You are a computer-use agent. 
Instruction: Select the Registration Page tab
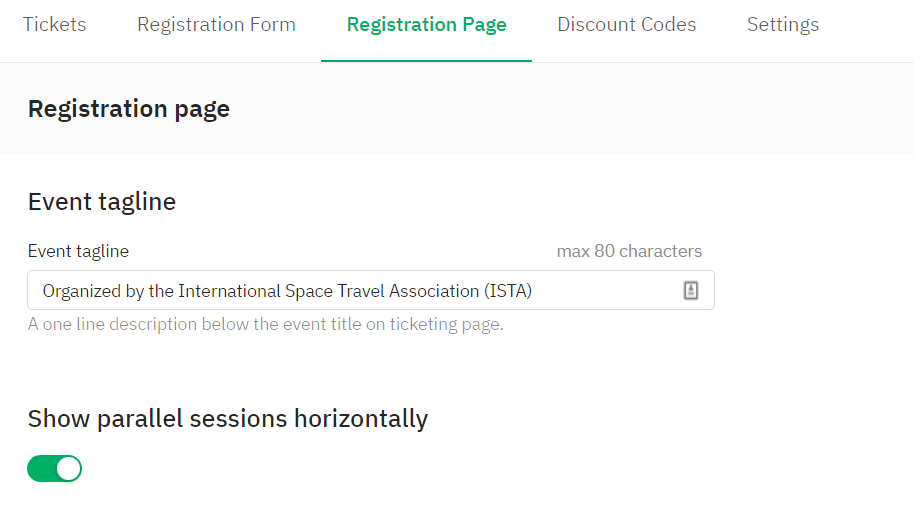pyautogui.click(x=426, y=24)
